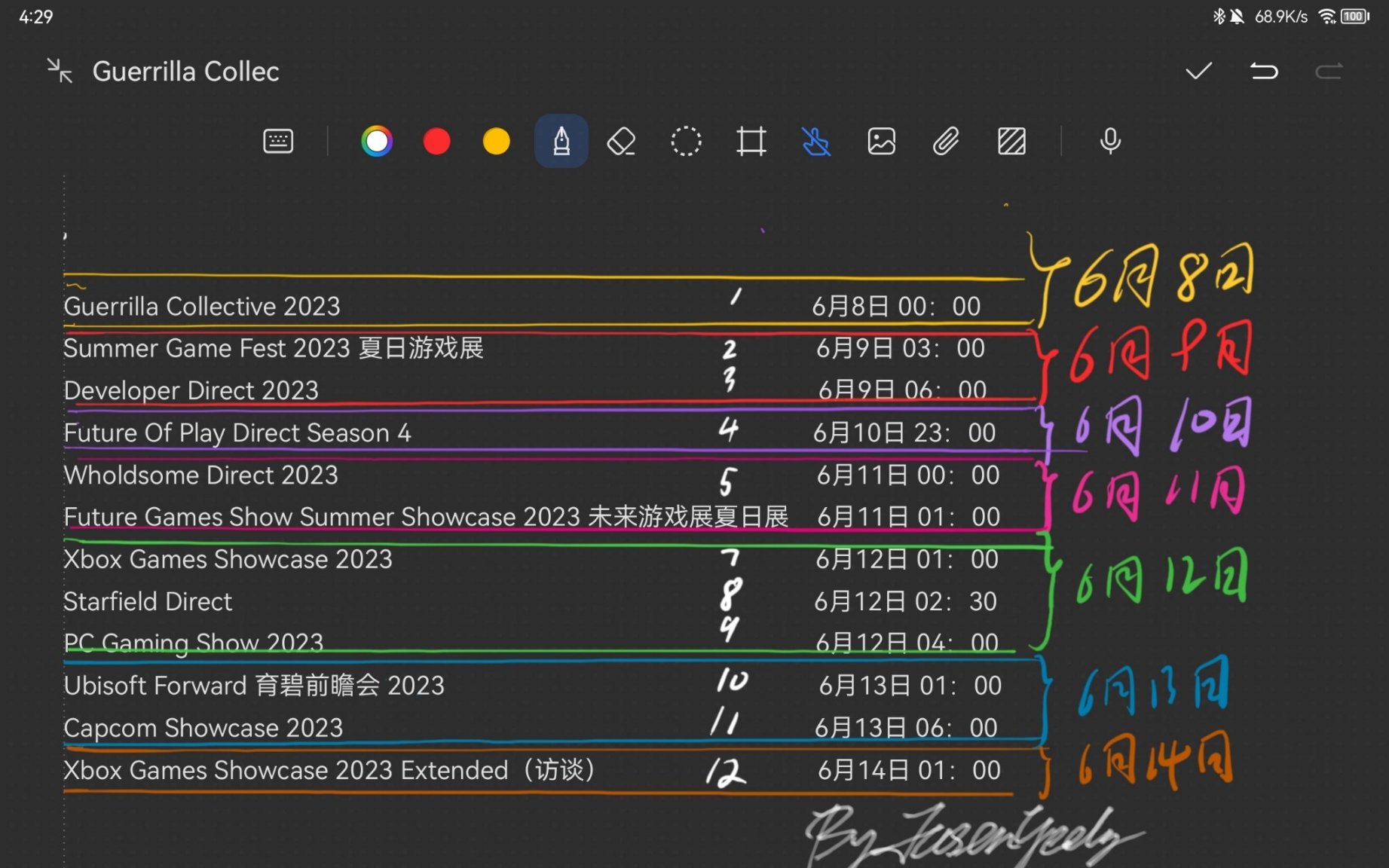This screenshot has height=868, width=1389.
Task: Select the Pen tool
Action: pos(561,141)
